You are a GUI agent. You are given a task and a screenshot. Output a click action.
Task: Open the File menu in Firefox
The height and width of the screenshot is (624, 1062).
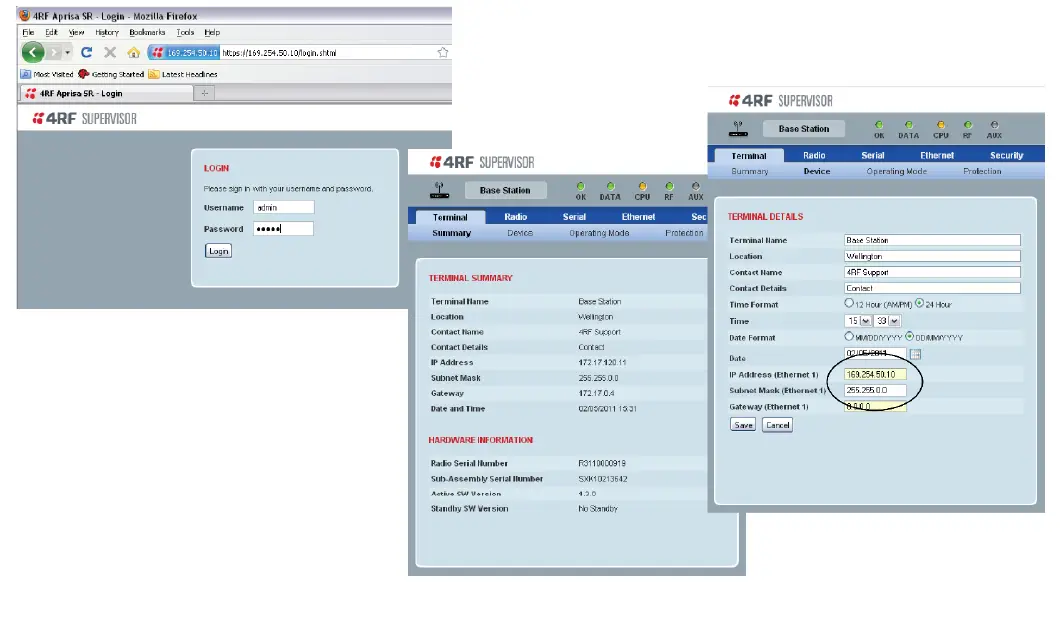tap(28, 32)
